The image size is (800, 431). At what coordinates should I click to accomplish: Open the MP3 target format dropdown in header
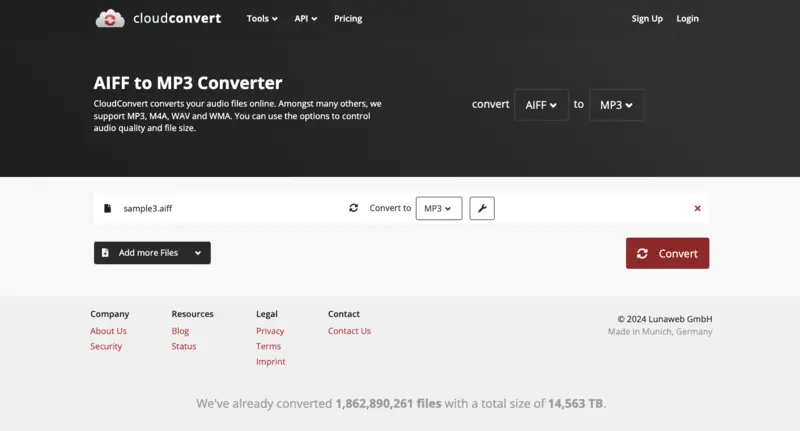tap(616, 105)
